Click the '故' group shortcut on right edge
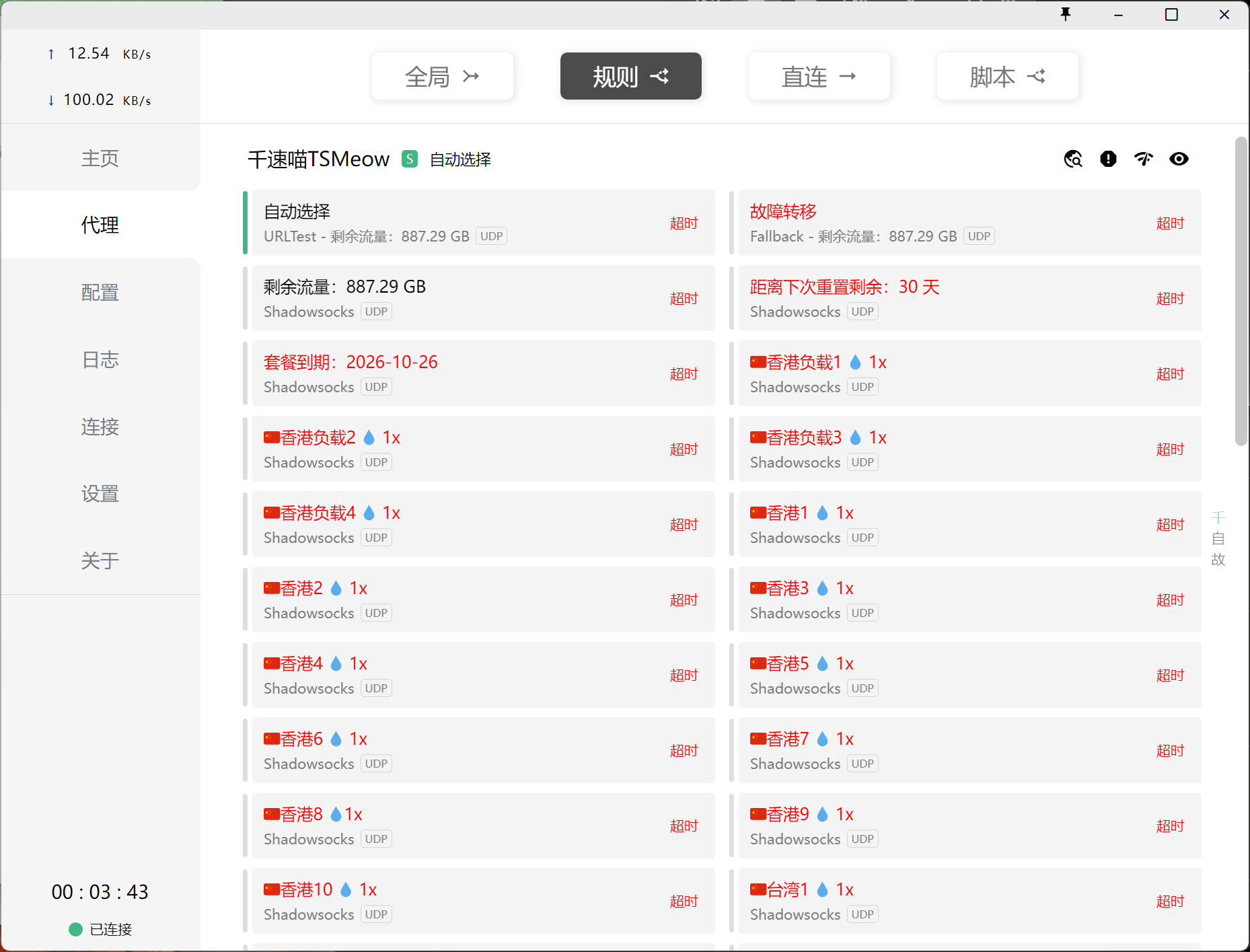 point(1218,560)
